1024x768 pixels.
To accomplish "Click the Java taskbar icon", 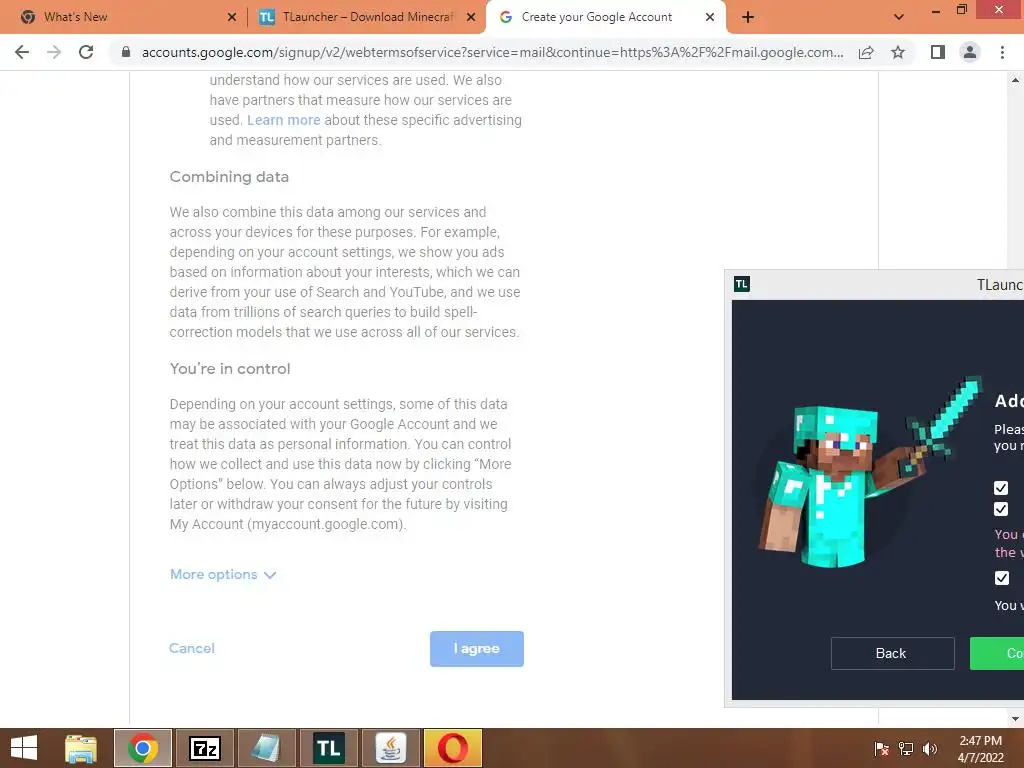I will point(391,748).
